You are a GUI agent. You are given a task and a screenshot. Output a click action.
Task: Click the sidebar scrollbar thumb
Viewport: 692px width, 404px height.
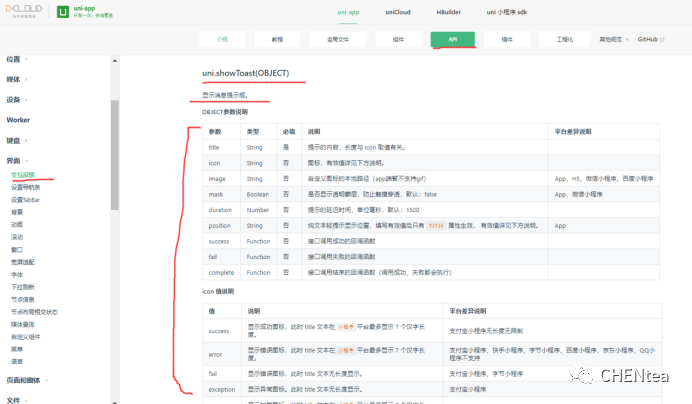pos(115,155)
